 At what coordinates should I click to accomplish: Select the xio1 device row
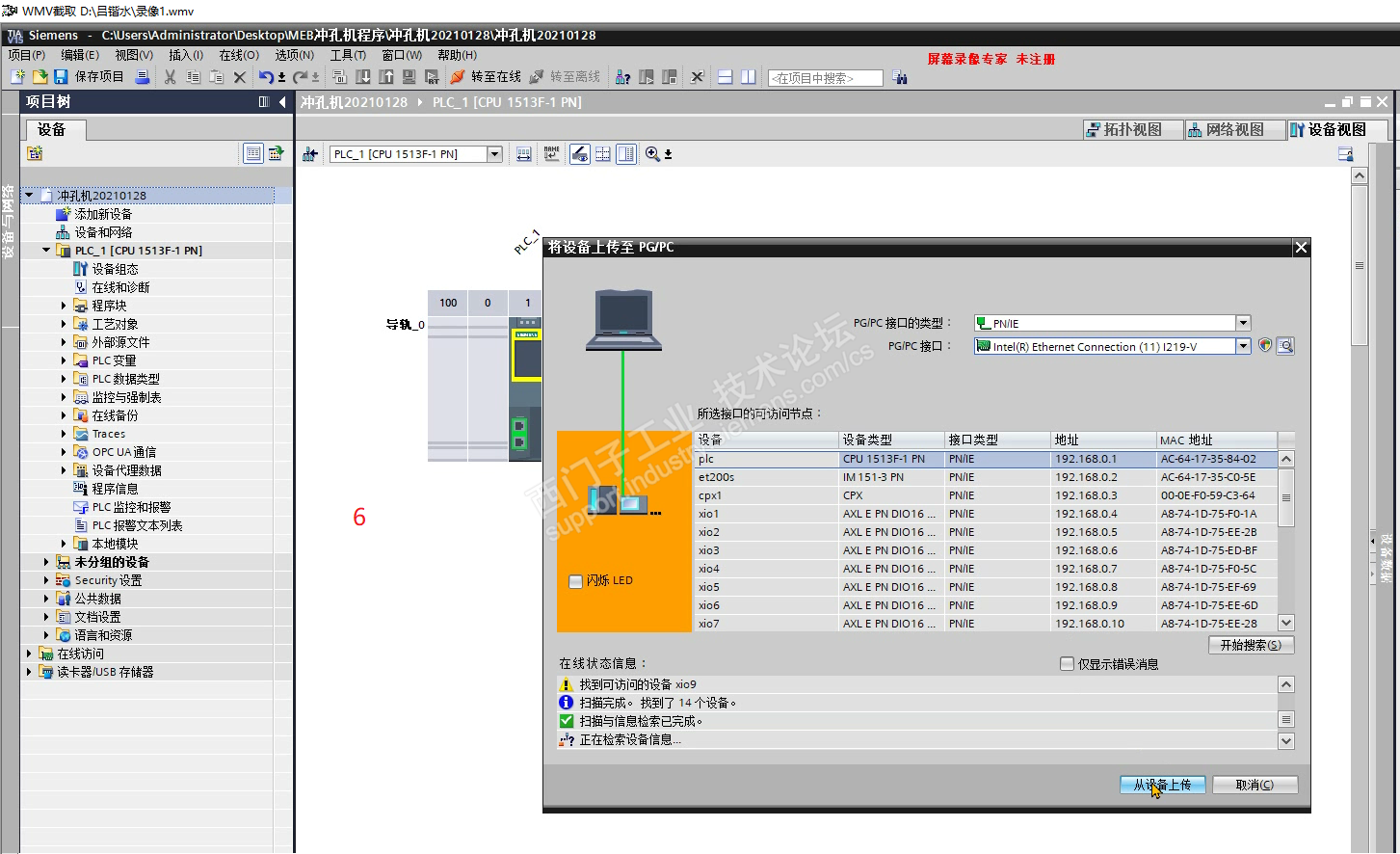[986, 514]
